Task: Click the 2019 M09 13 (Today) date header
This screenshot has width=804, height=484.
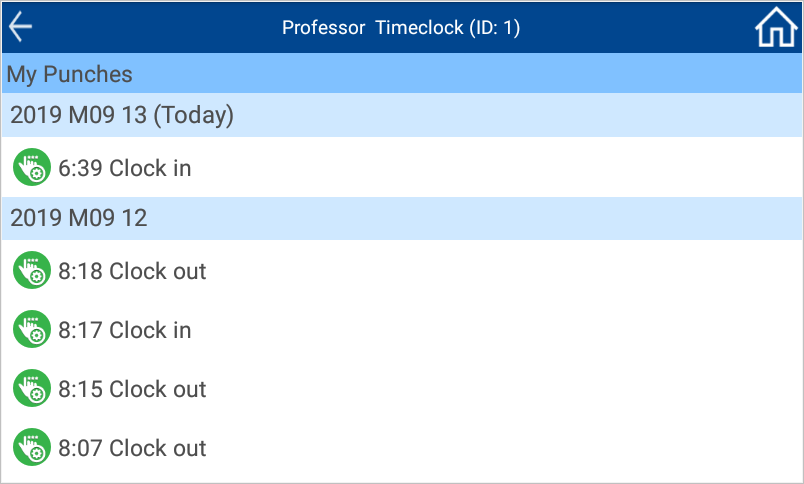Action: point(402,115)
